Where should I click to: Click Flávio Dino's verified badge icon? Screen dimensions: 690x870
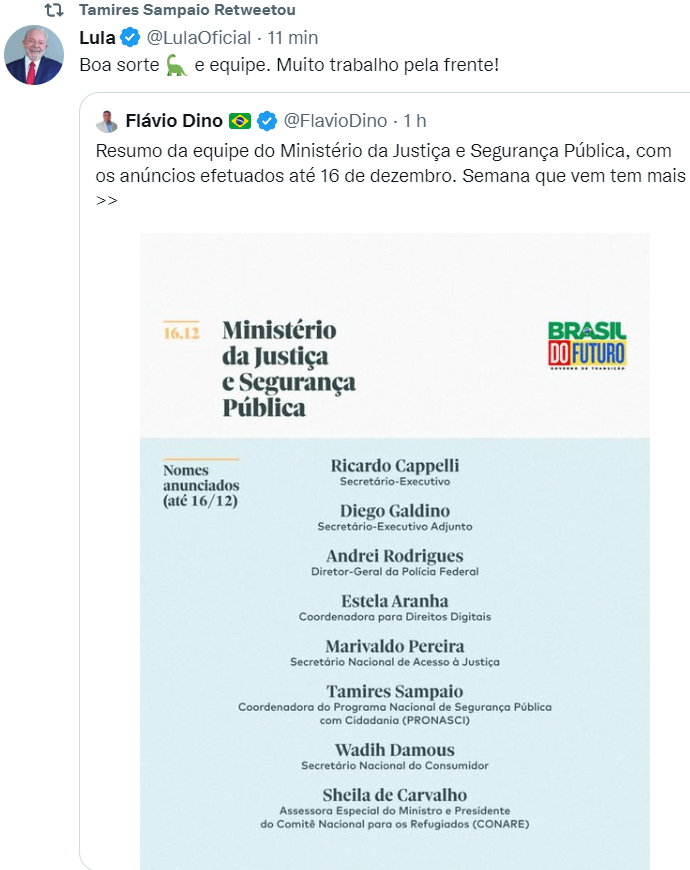tap(267, 121)
